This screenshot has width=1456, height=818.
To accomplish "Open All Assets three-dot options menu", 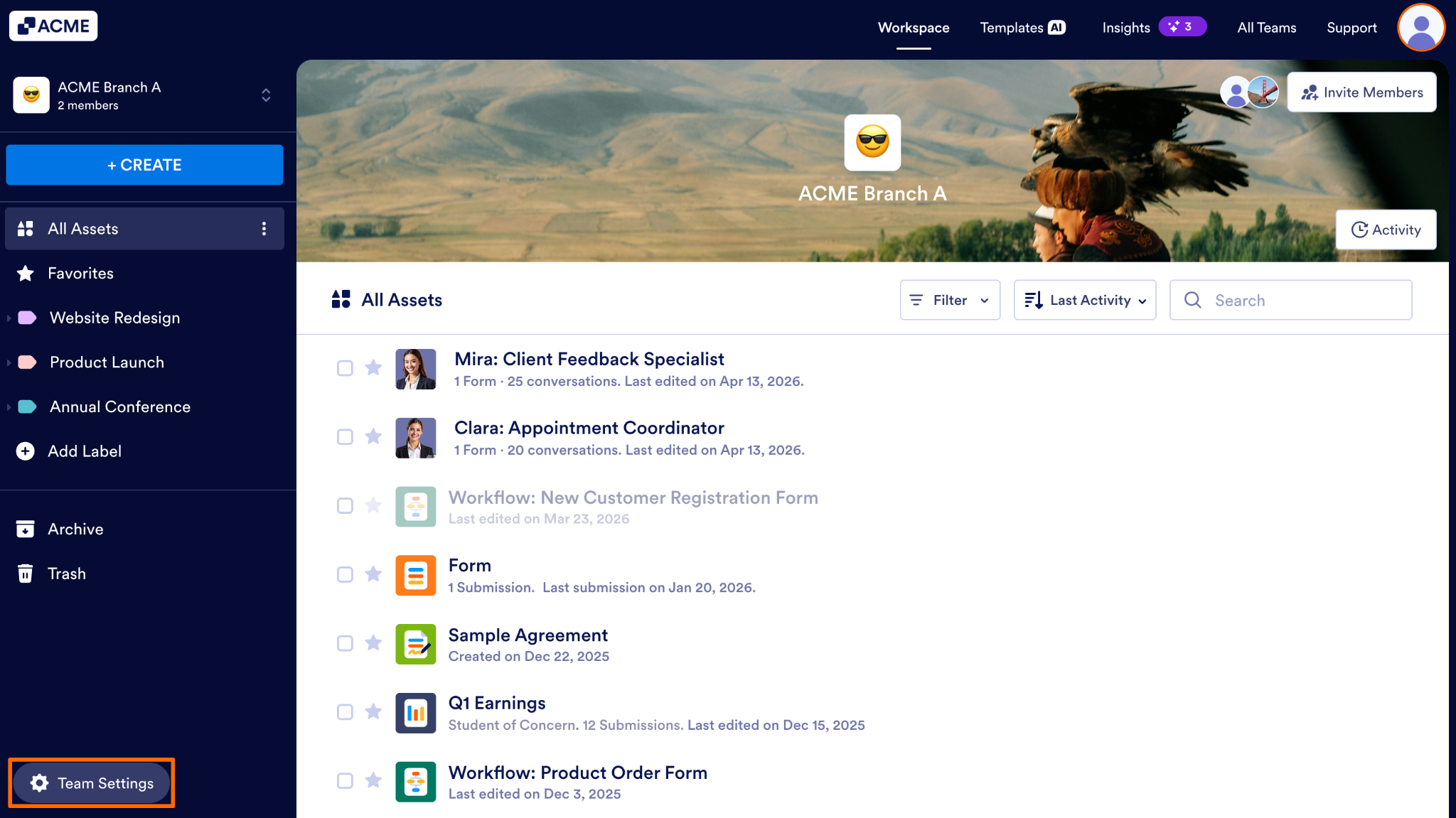I will [264, 229].
